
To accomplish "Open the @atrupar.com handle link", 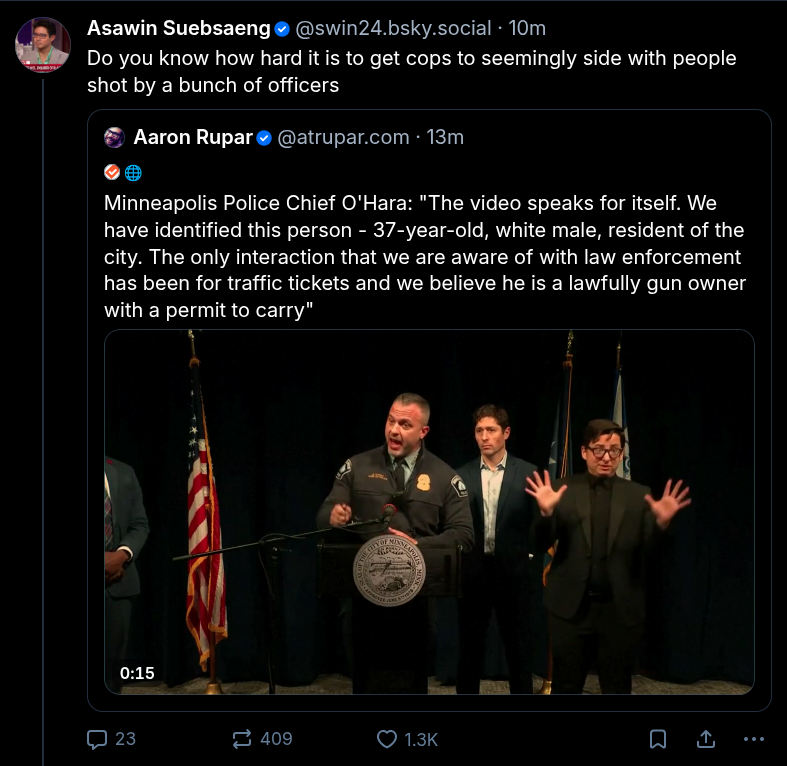I will pos(343,137).
